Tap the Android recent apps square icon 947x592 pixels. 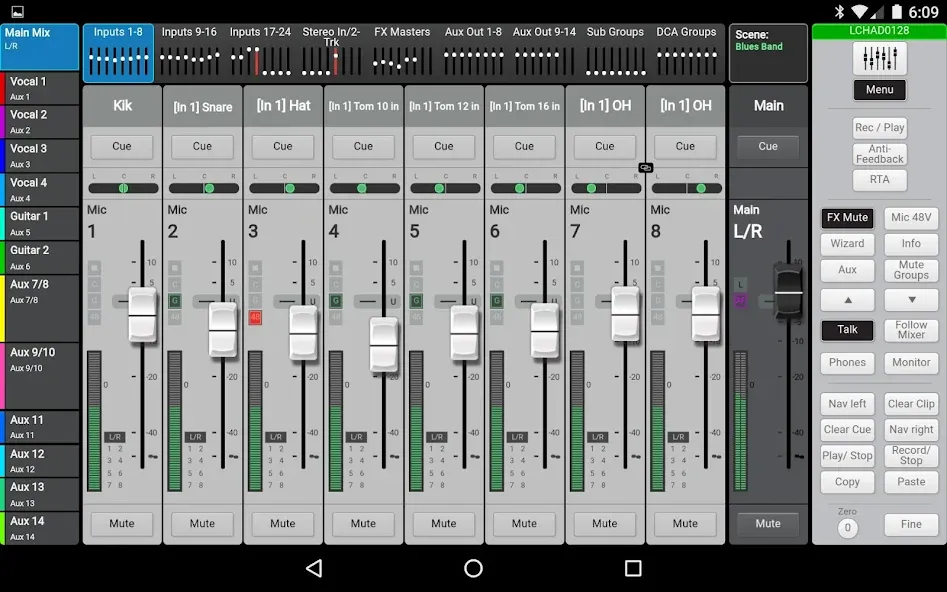click(633, 568)
